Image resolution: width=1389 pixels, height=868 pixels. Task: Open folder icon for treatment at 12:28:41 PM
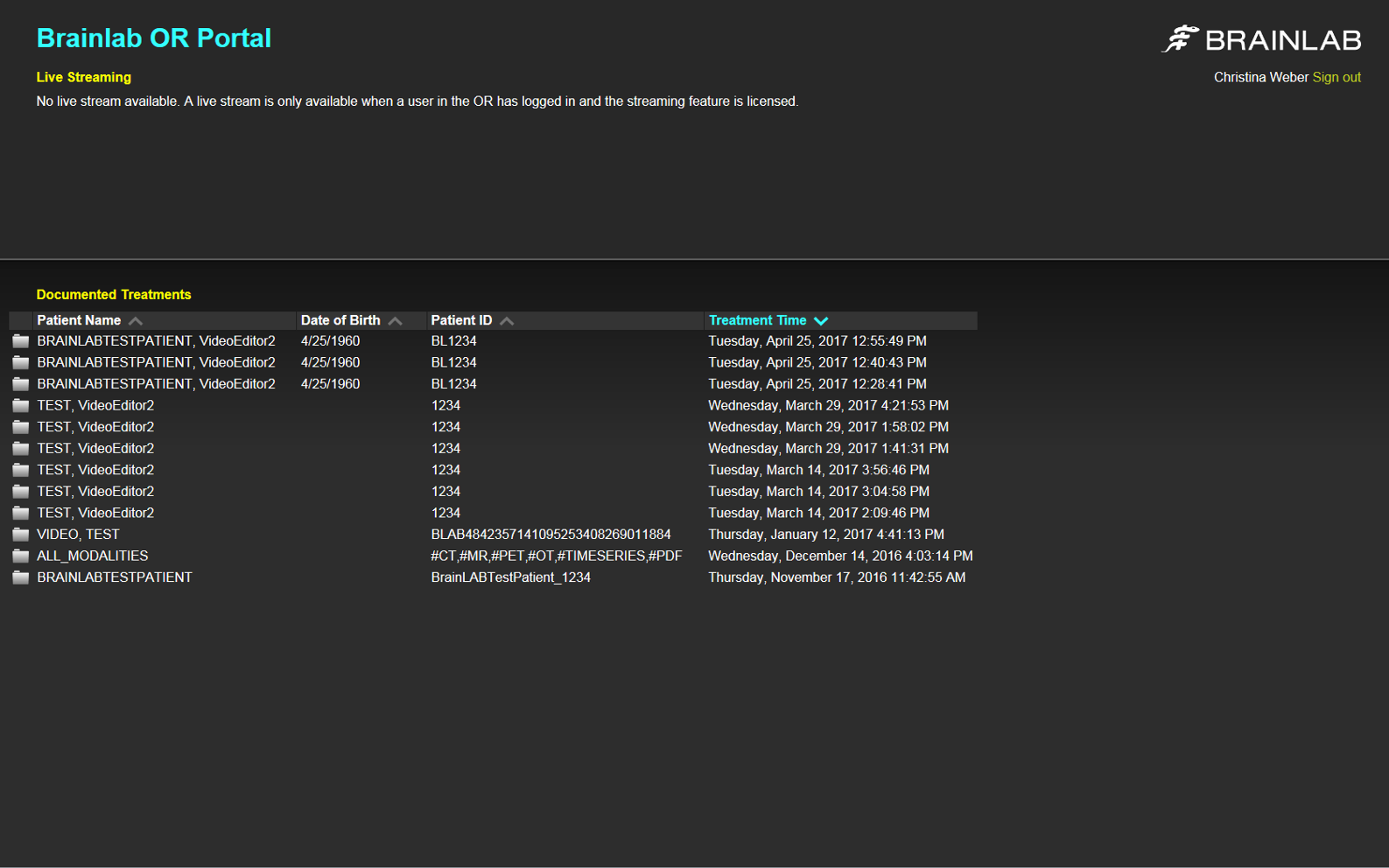point(21,384)
